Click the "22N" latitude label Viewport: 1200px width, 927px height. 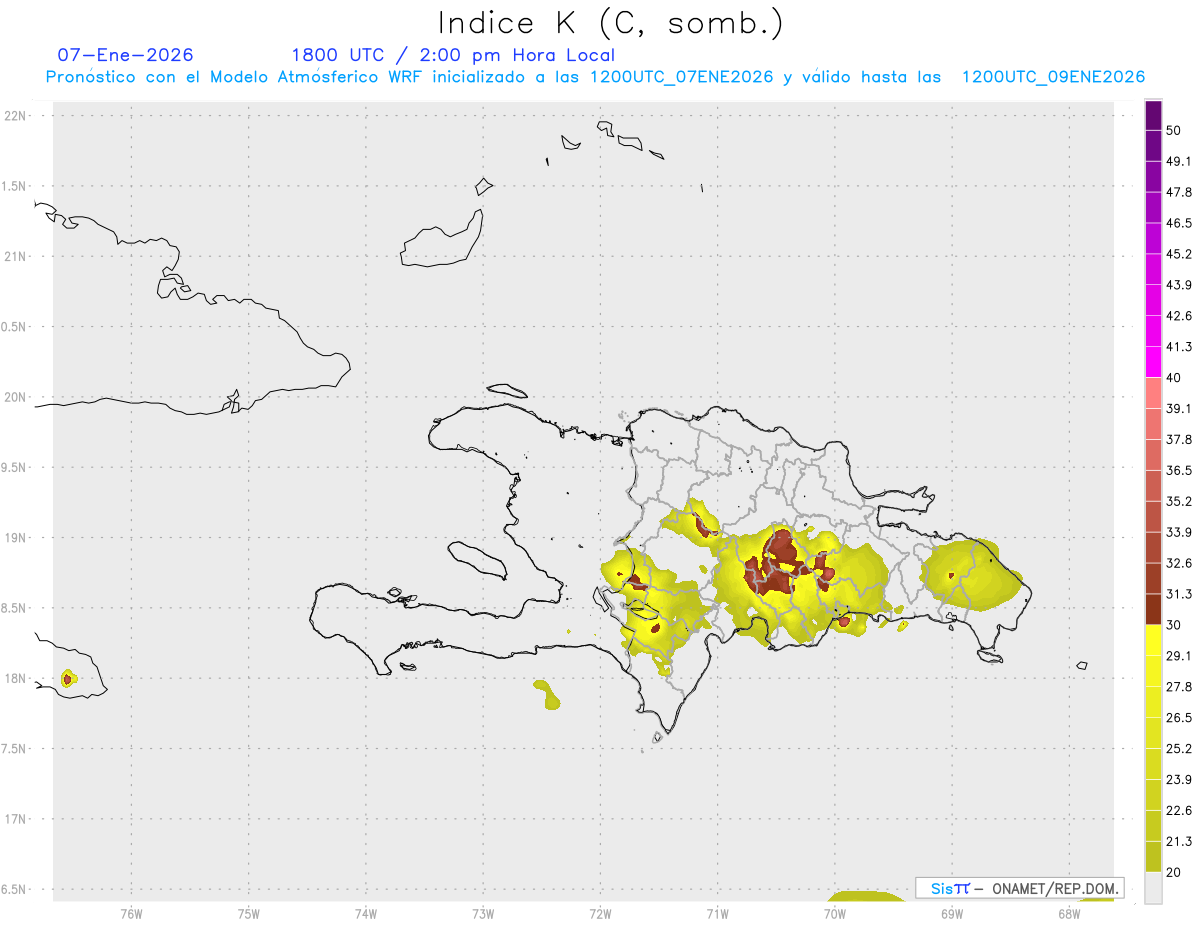pyautogui.click(x=17, y=115)
